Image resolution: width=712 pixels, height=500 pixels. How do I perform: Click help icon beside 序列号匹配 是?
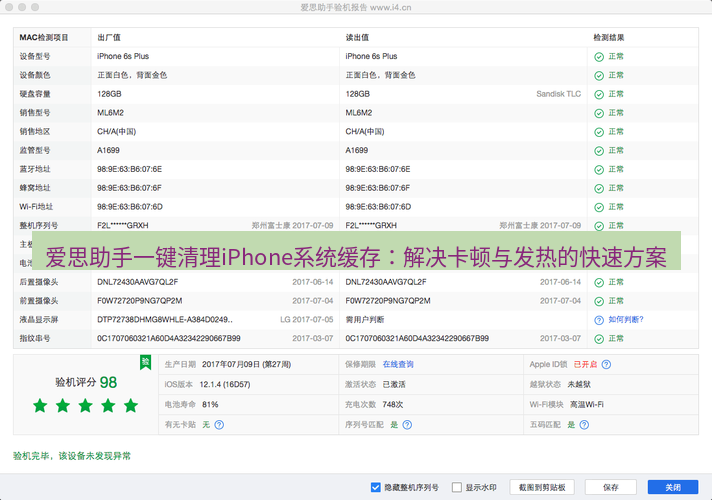(407, 425)
